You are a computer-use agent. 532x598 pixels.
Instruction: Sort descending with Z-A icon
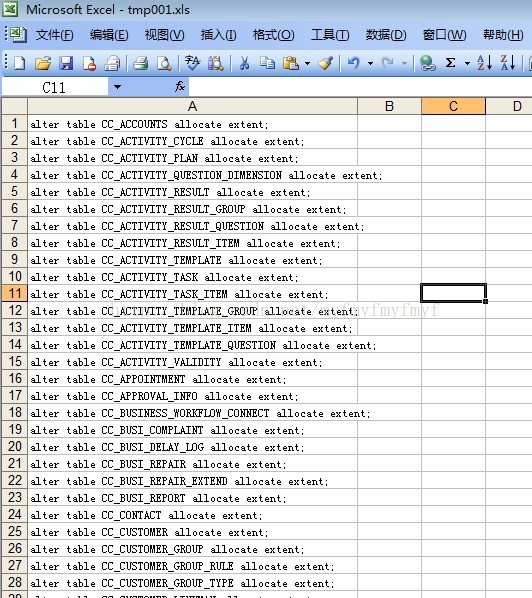508,63
